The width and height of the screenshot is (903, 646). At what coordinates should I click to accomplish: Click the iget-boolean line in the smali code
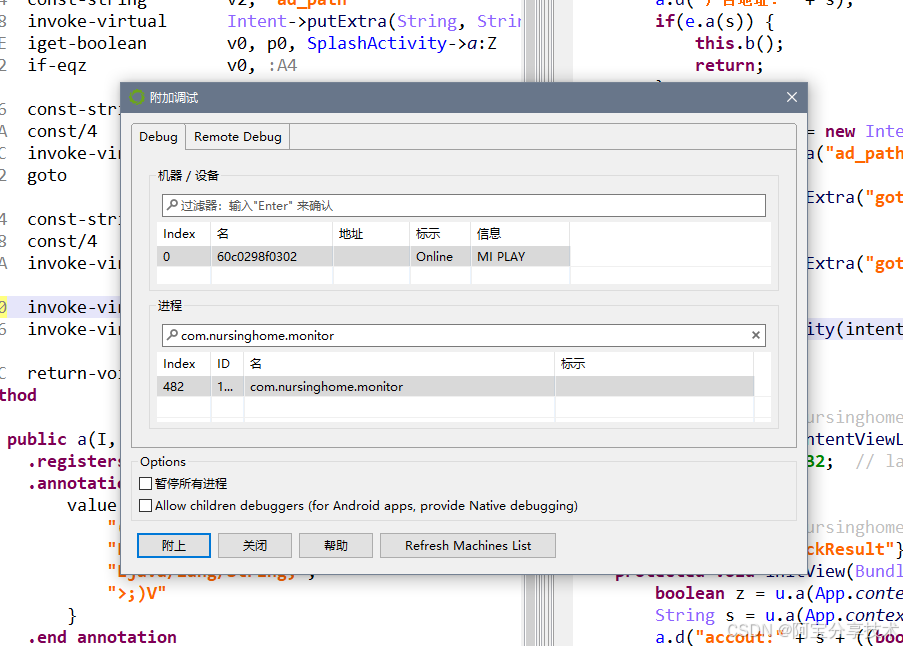262,43
